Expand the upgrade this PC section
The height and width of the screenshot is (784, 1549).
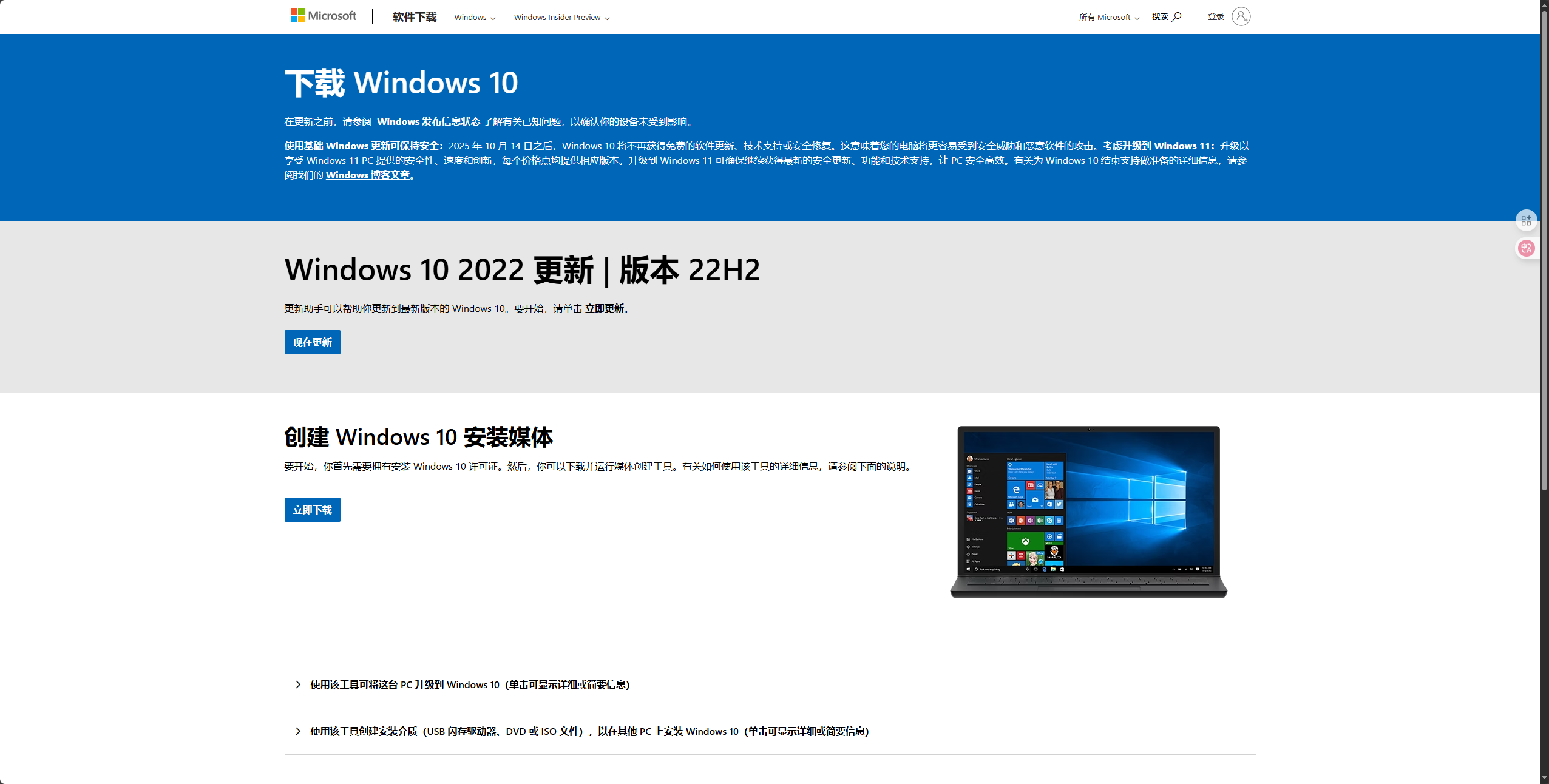pos(469,684)
